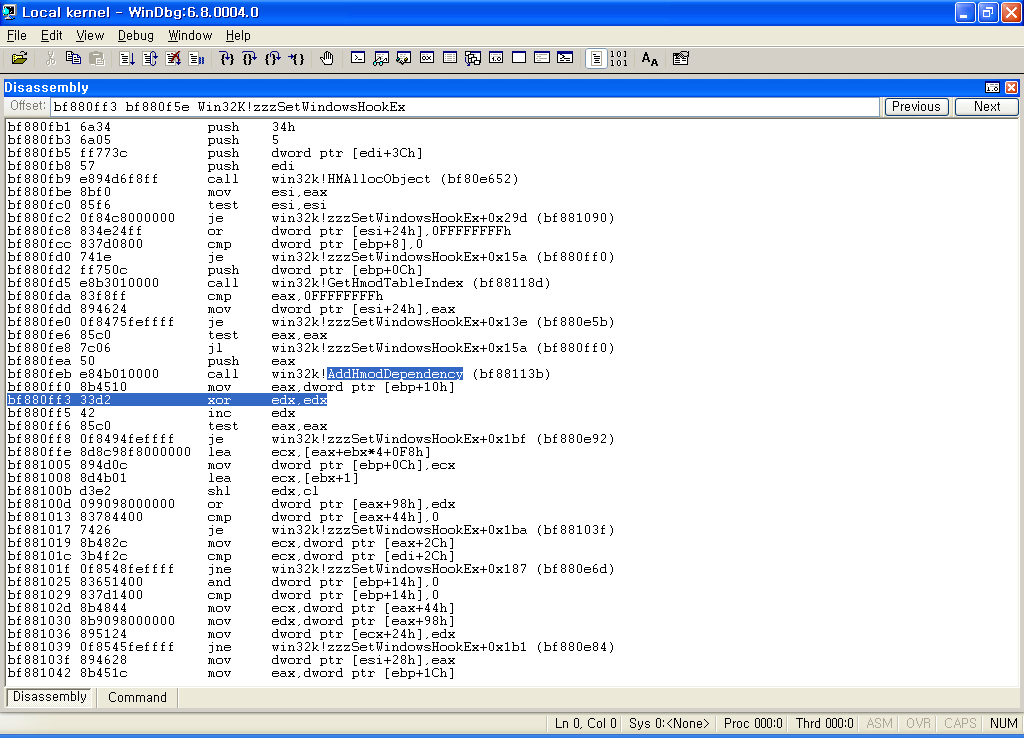Select the Disassembly tab at bottom
1024x738 pixels.
pos(50,697)
